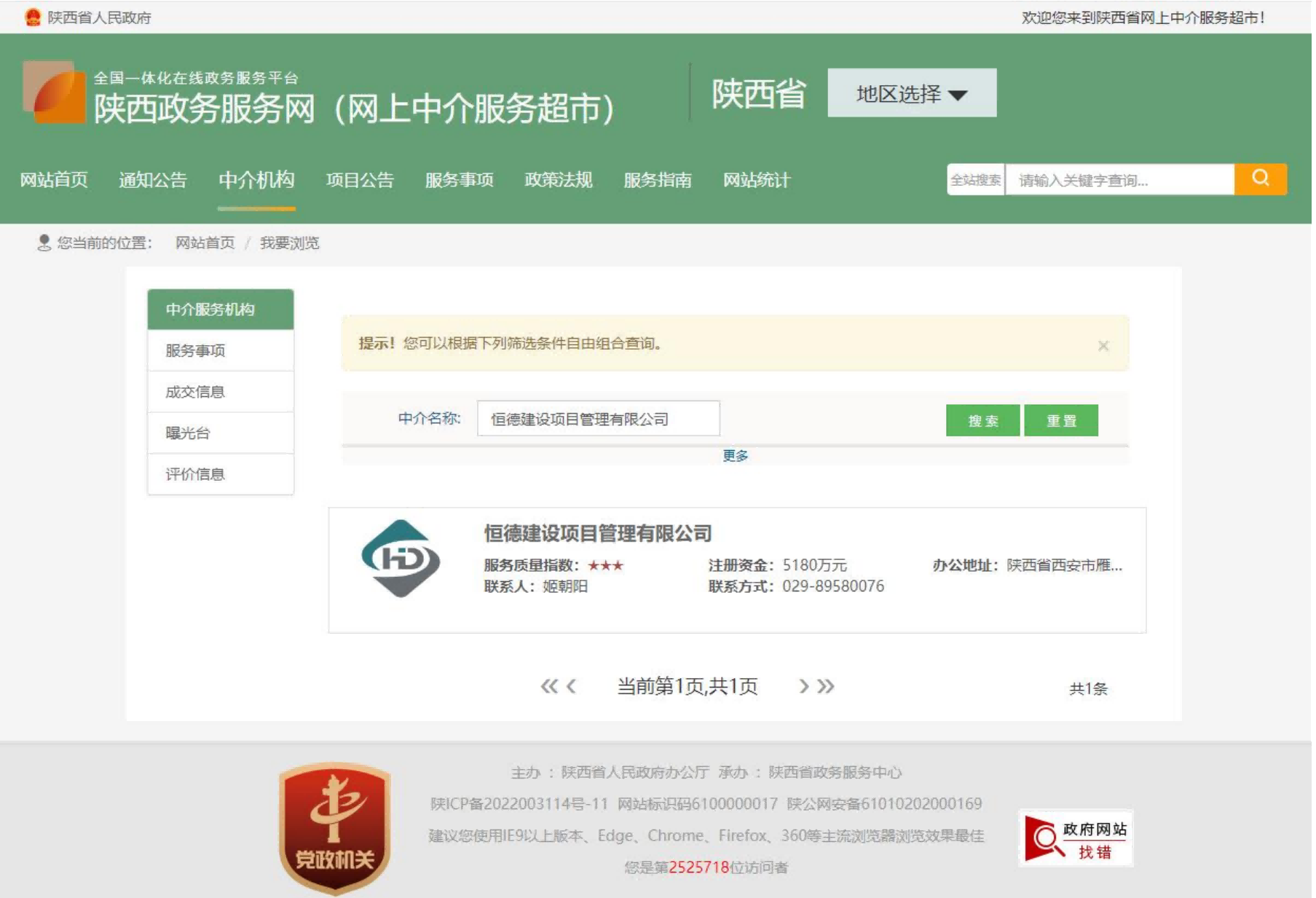Open the 项目公告 menu item
This screenshot has width=1316, height=898.
point(361,181)
